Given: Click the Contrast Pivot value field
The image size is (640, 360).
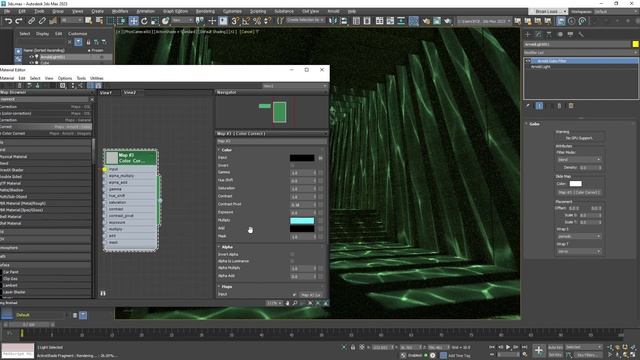Looking at the screenshot, I should point(302,204).
